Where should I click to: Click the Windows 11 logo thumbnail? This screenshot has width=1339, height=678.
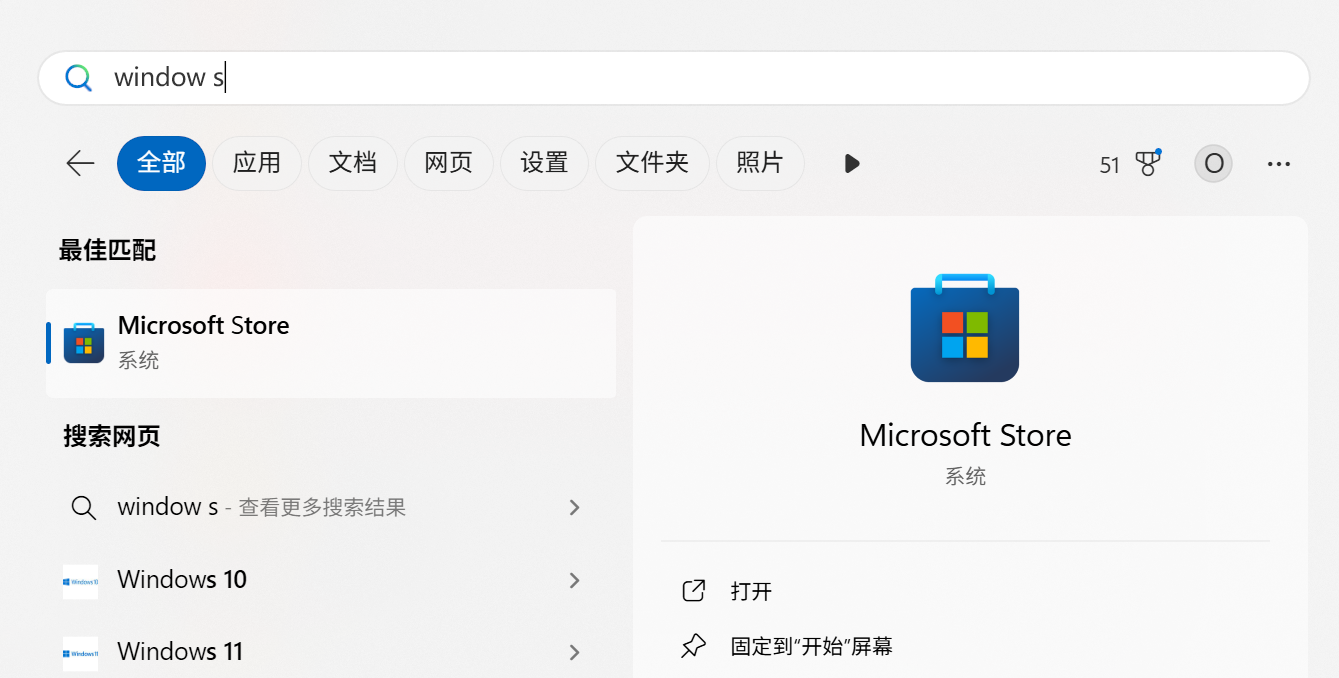click(80, 653)
